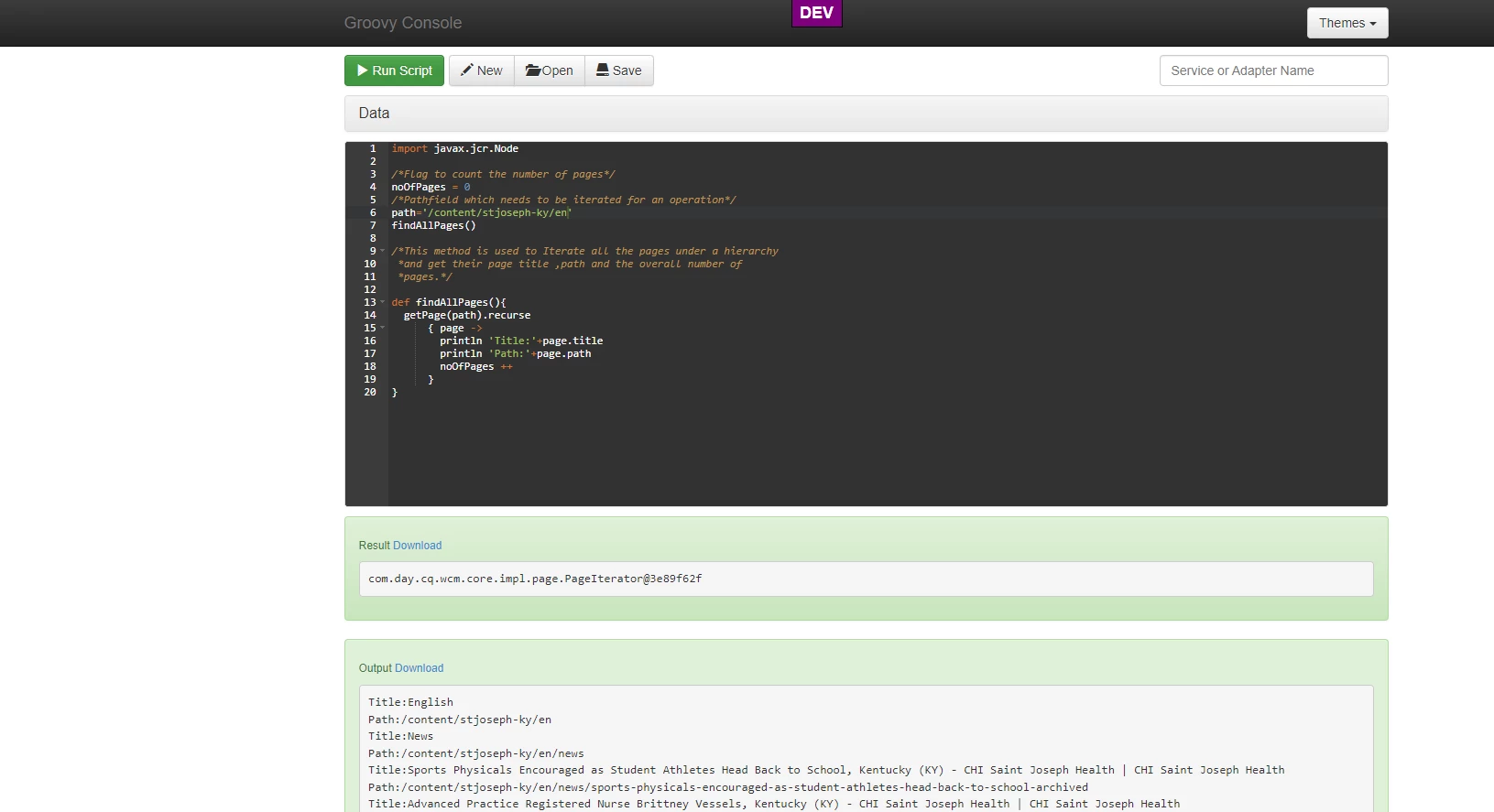
Task: Download the Output content
Action: [420, 668]
